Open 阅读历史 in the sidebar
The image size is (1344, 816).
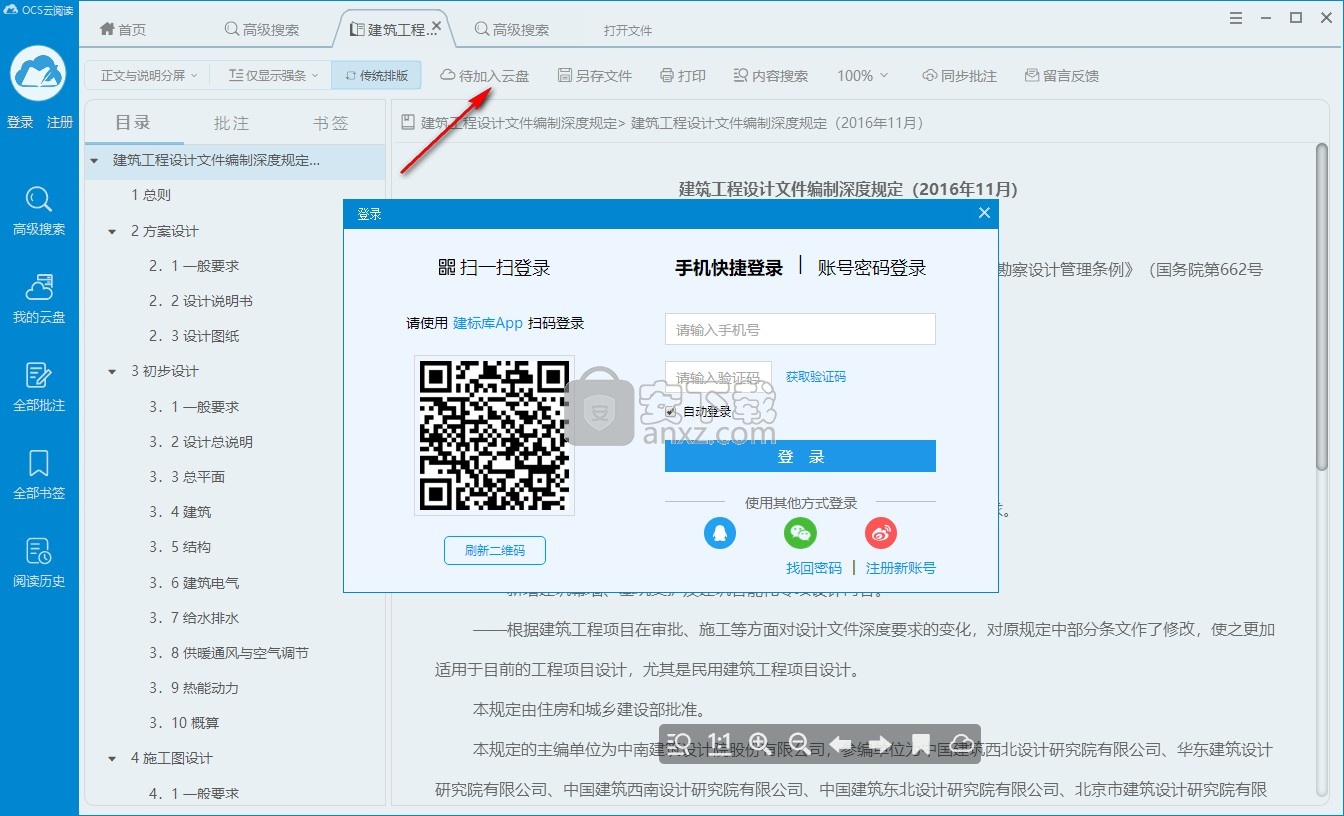[39, 562]
